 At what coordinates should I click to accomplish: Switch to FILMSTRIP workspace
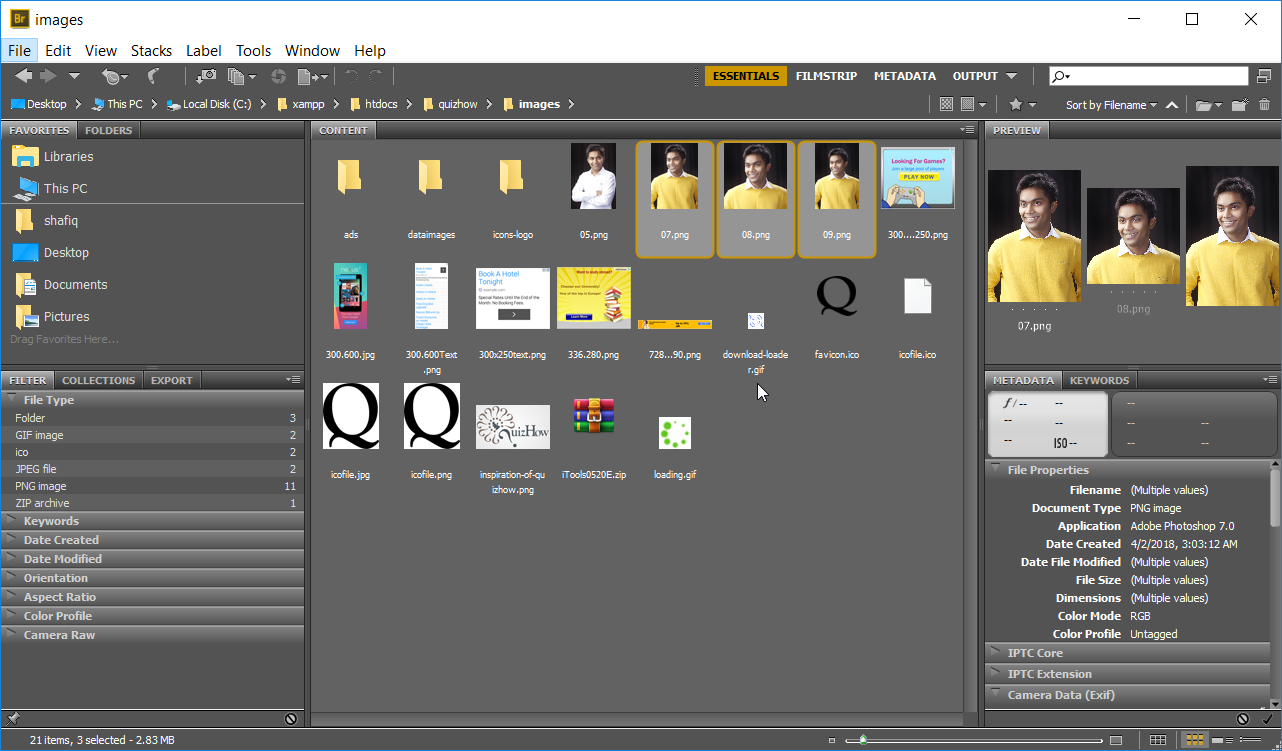pos(826,76)
